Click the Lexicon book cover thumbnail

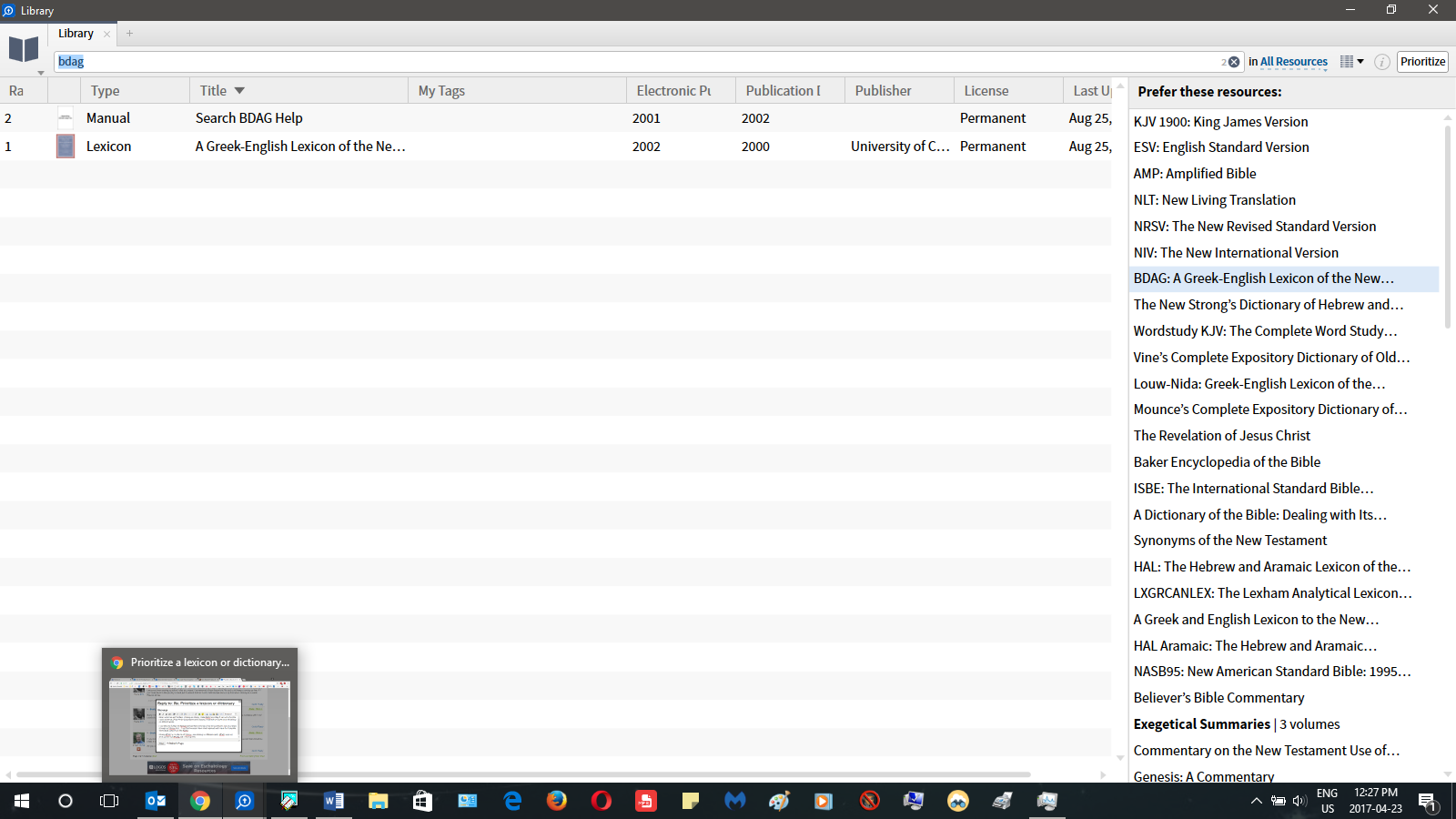(66, 147)
